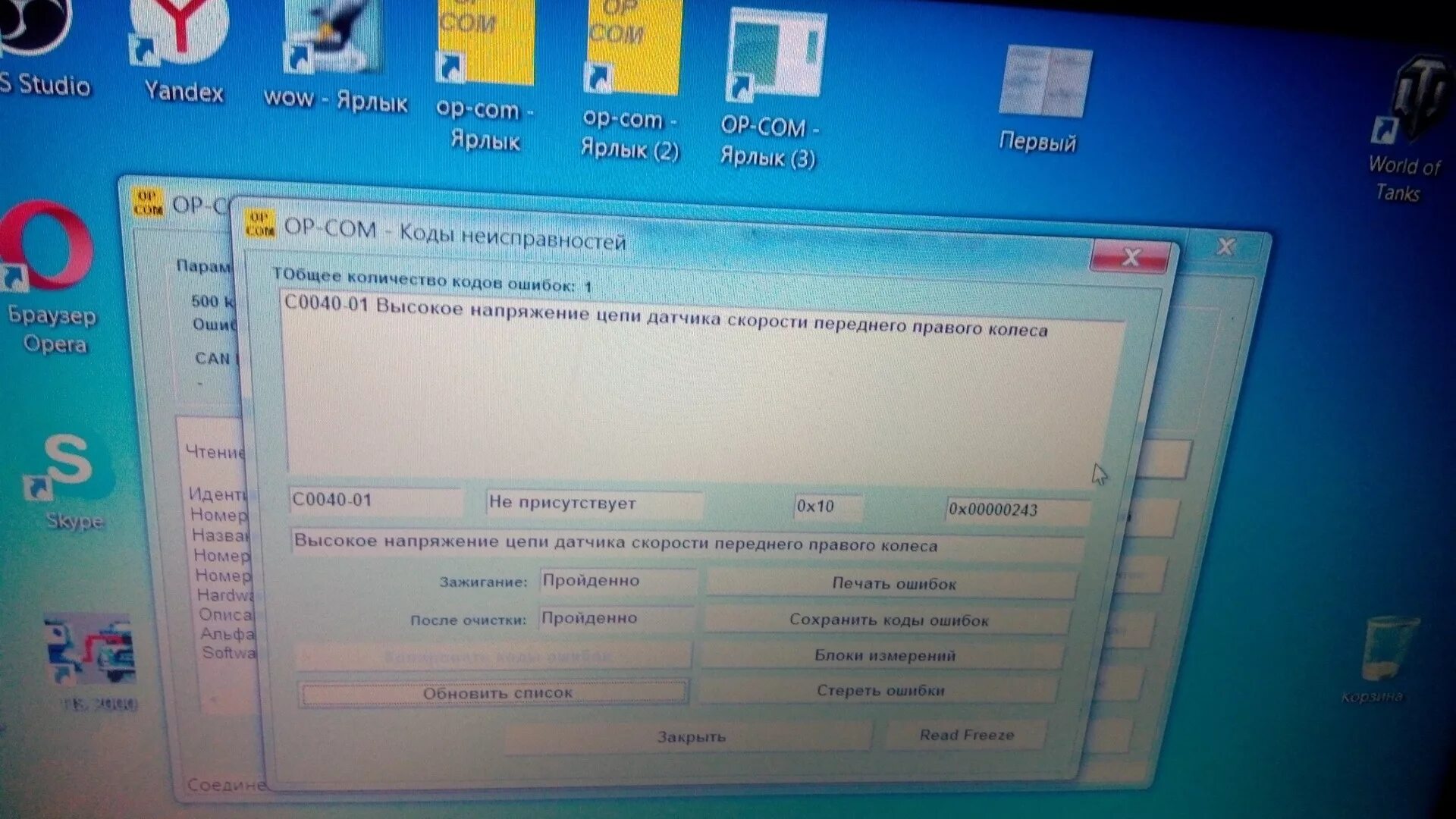Click the Обновить список button

pyautogui.click(x=496, y=693)
